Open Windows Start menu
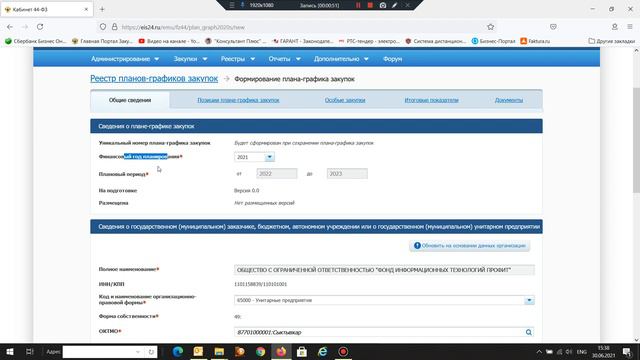The height and width of the screenshot is (360, 640). [10, 351]
